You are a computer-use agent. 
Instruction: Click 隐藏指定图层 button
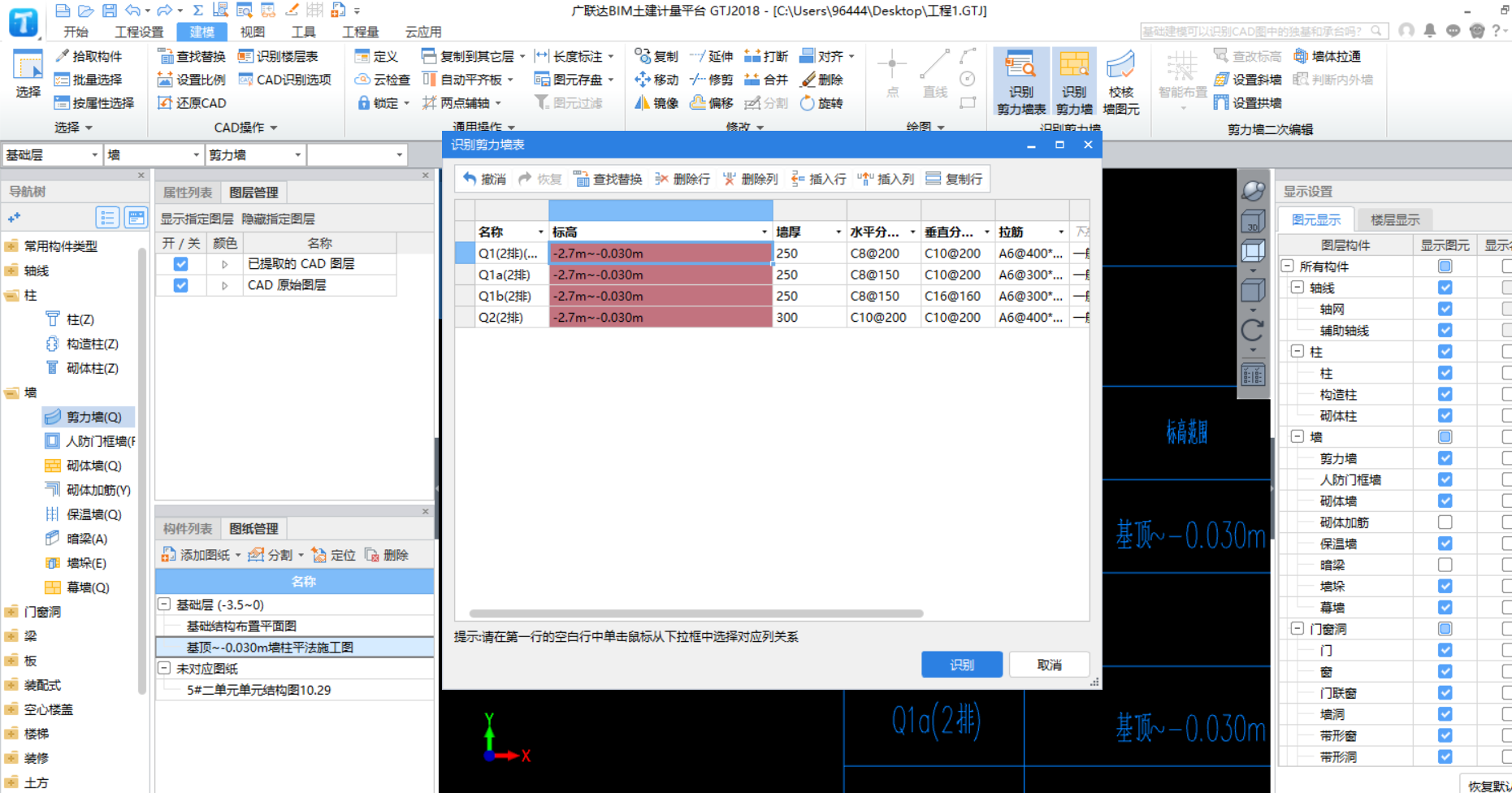coord(278,219)
